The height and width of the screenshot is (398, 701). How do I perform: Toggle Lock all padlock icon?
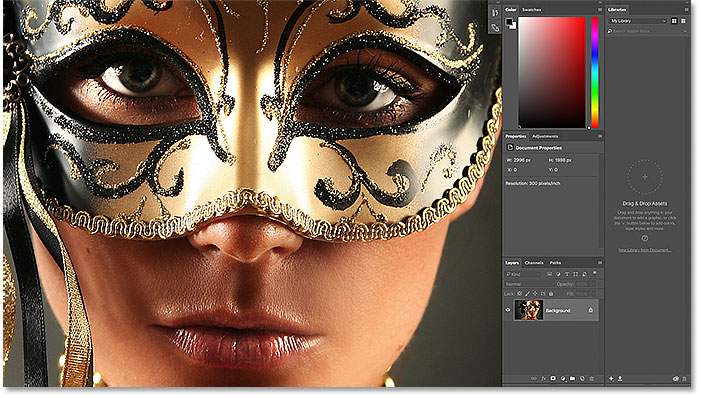coord(551,294)
